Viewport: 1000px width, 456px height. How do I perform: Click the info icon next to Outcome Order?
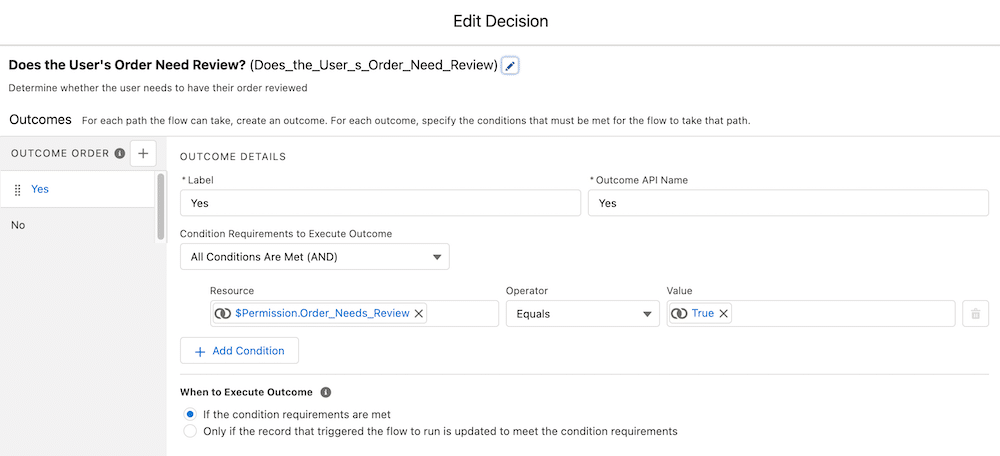pos(119,154)
